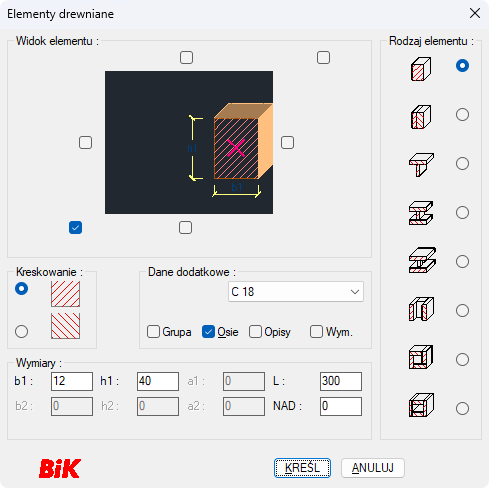Click the KREŚL button
Image resolution: width=489 pixels, height=488 pixels.
click(302, 468)
